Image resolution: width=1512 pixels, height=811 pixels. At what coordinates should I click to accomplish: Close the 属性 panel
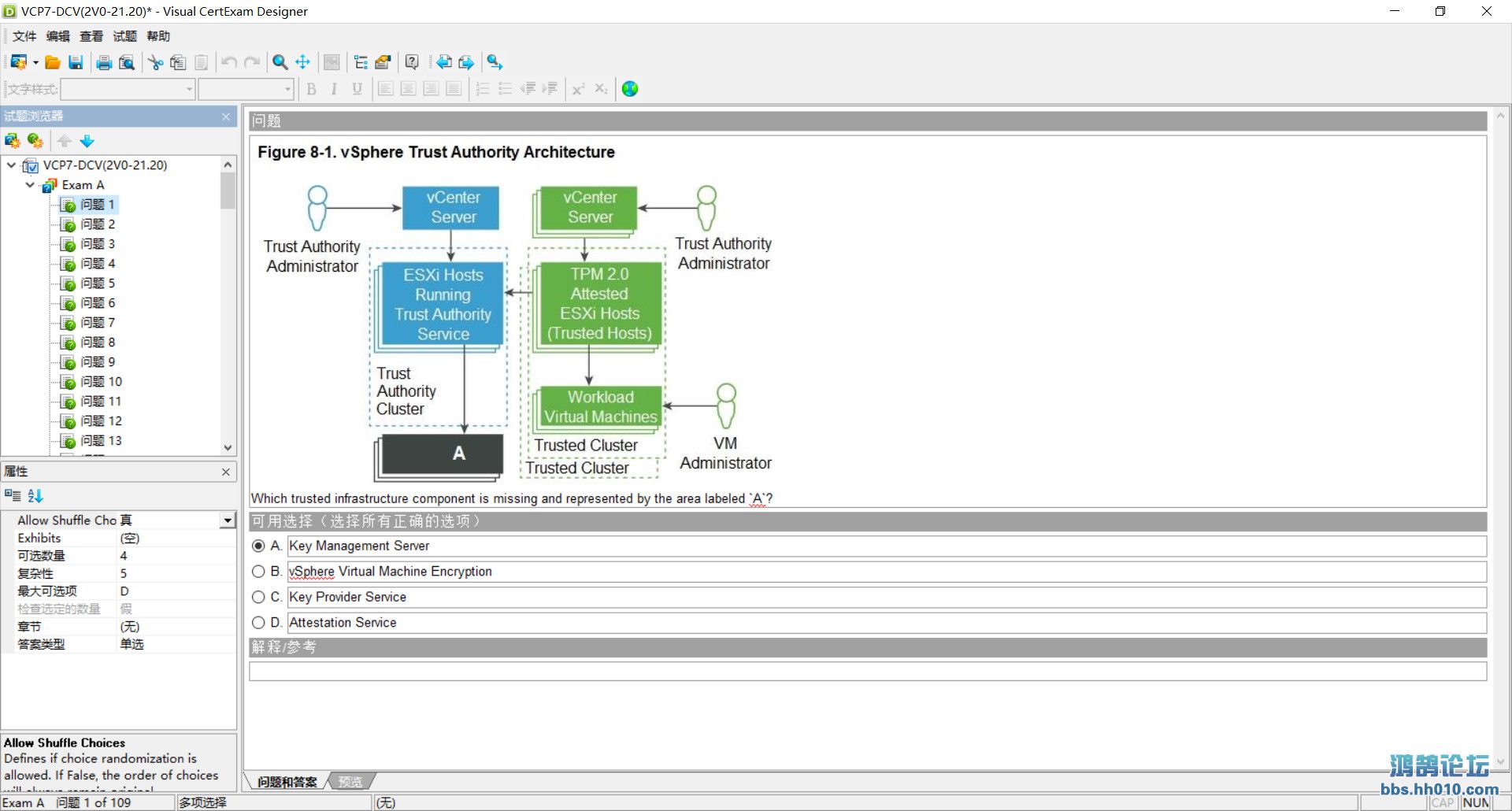226,472
